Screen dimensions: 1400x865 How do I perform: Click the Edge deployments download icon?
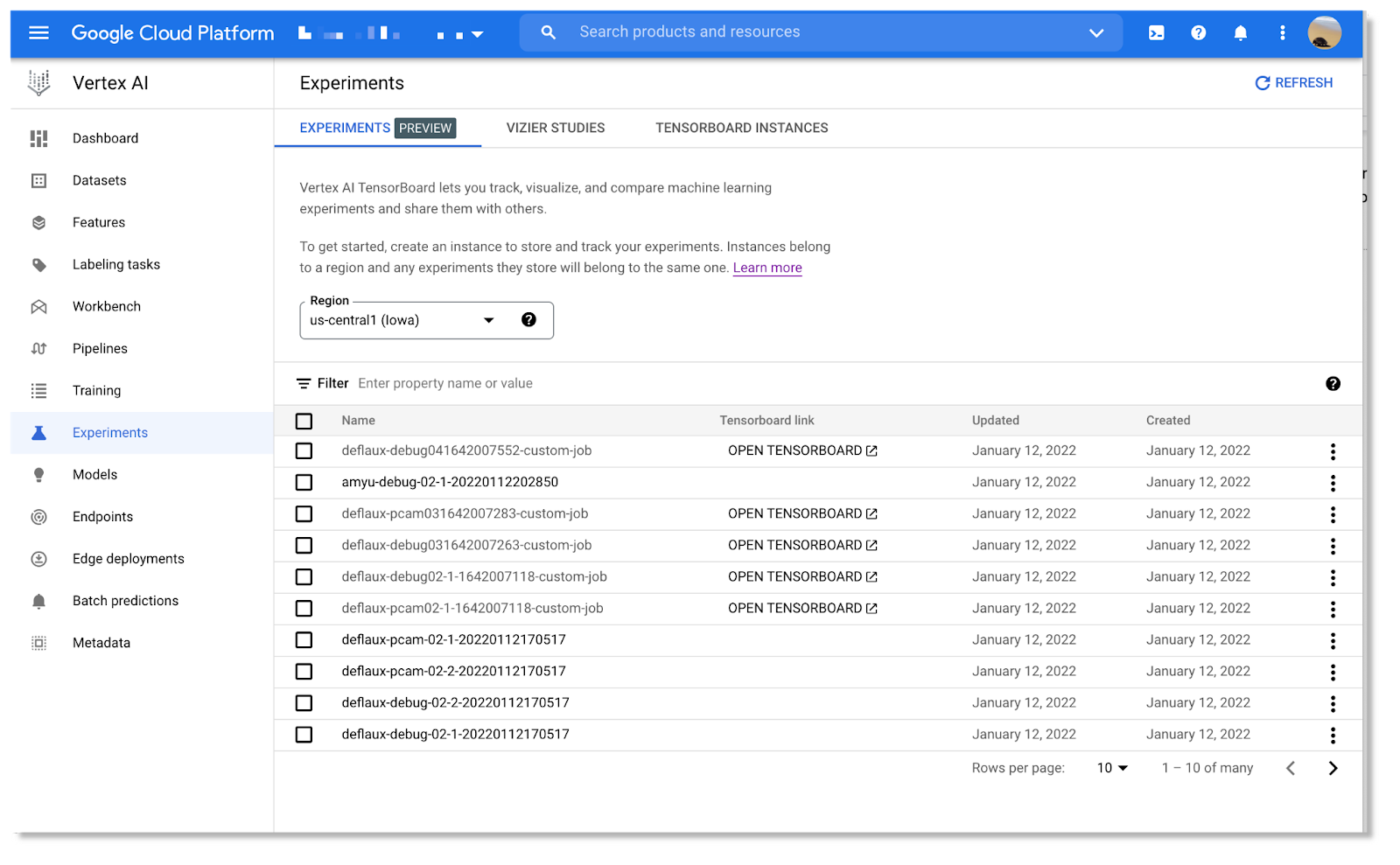pyautogui.click(x=38, y=558)
